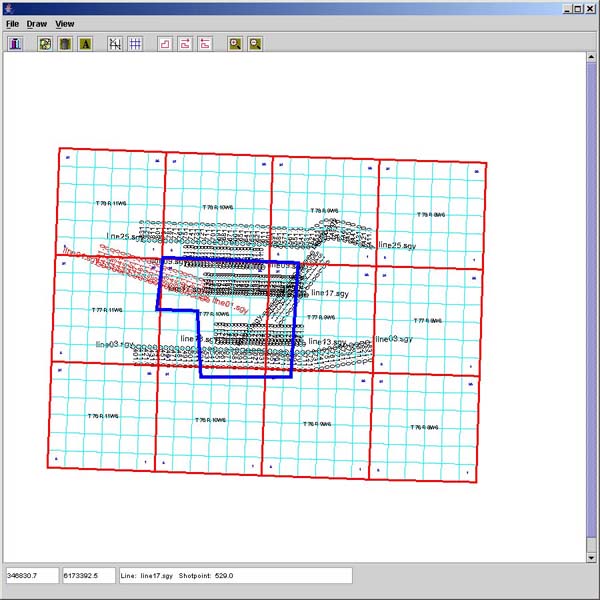This screenshot has height=600, width=600.
Task: Select the letter A text tool
Action: click(85, 43)
